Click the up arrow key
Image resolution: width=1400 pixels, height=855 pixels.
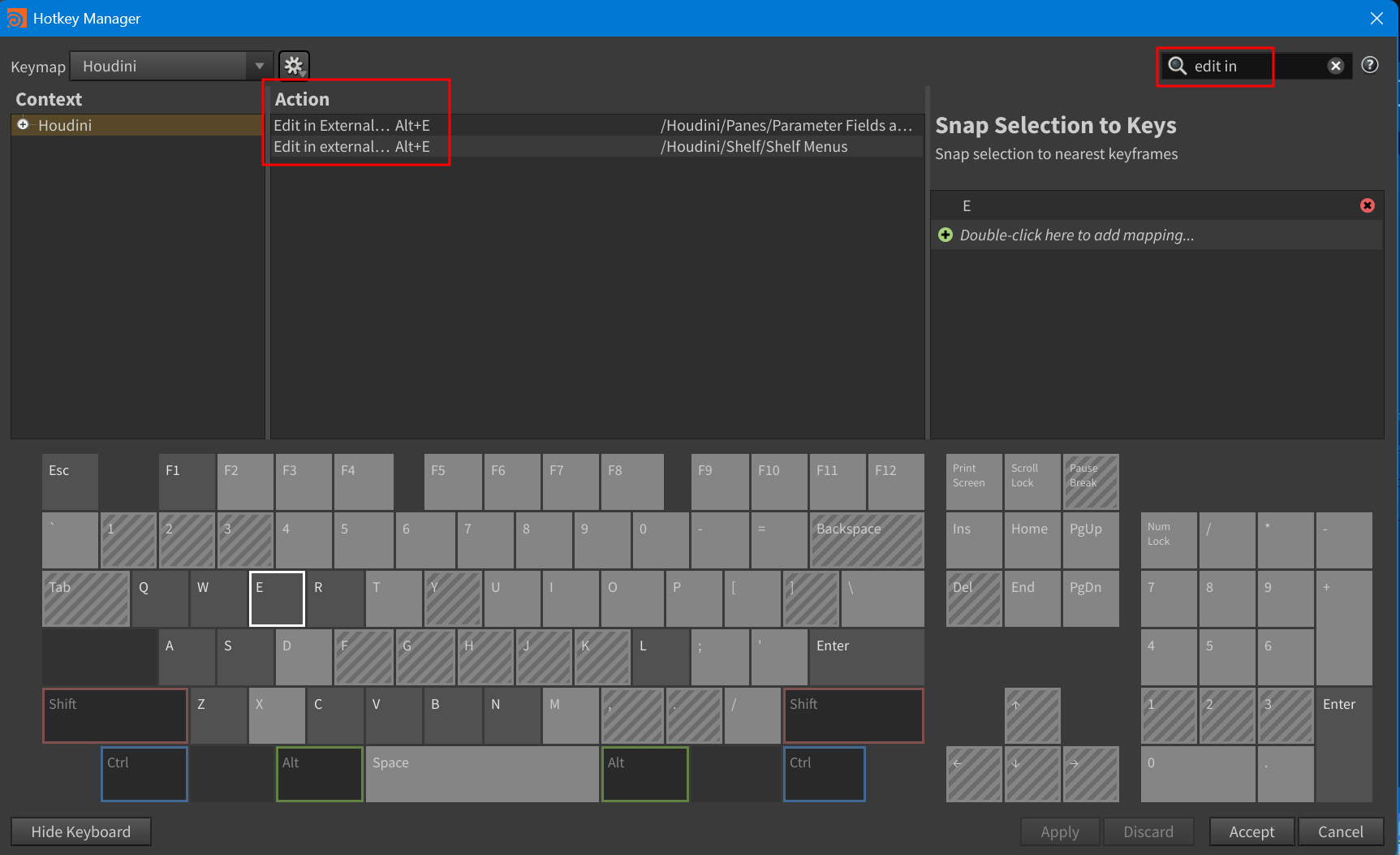click(x=1032, y=715)
